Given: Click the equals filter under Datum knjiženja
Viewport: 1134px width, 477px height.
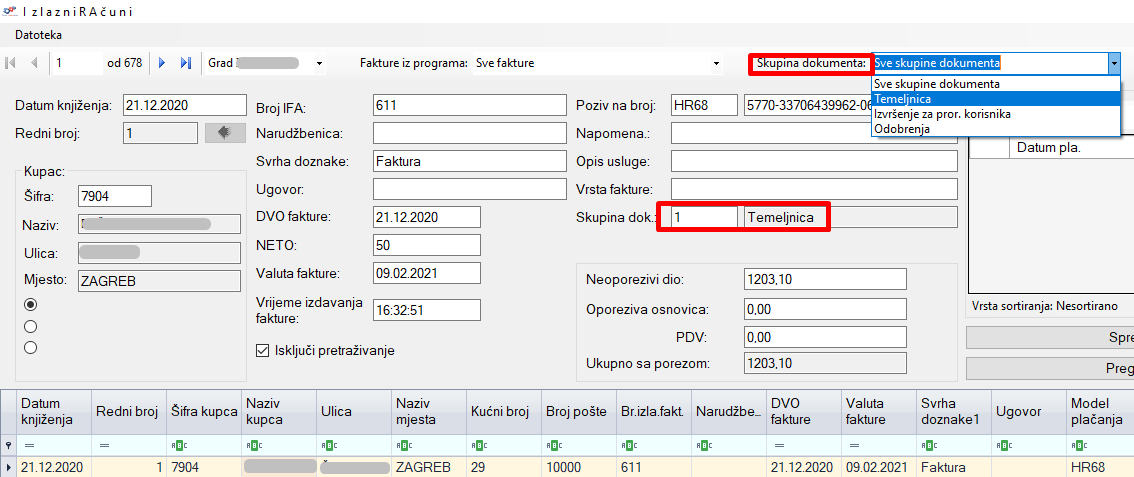Looking at the screenshot, I should pos(29,445).
